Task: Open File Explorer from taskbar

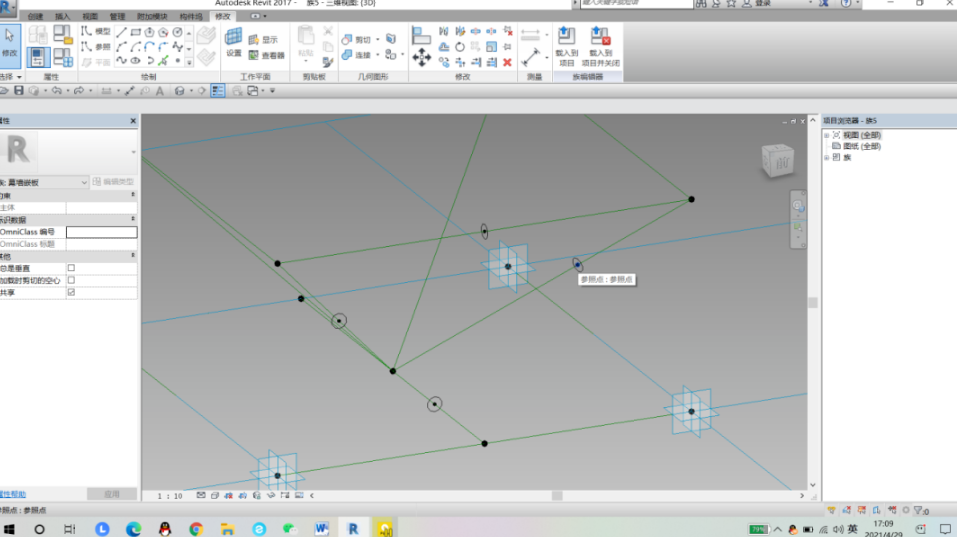Action: point(227,529)
